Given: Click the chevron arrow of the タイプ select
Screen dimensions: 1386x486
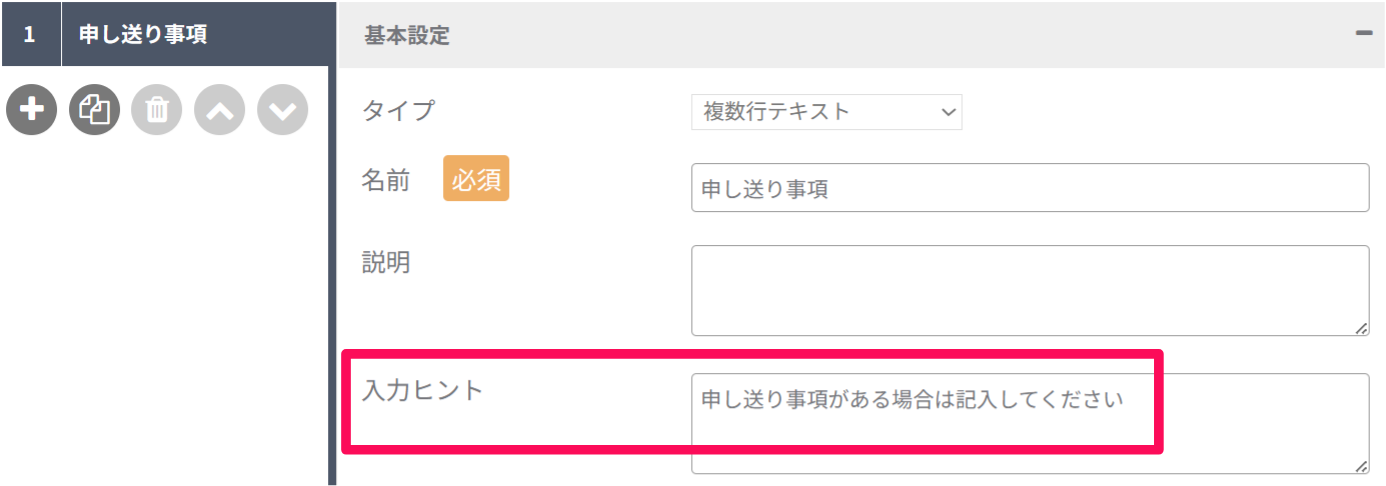Looking at the screenshot, I should (x=948, y=113).
